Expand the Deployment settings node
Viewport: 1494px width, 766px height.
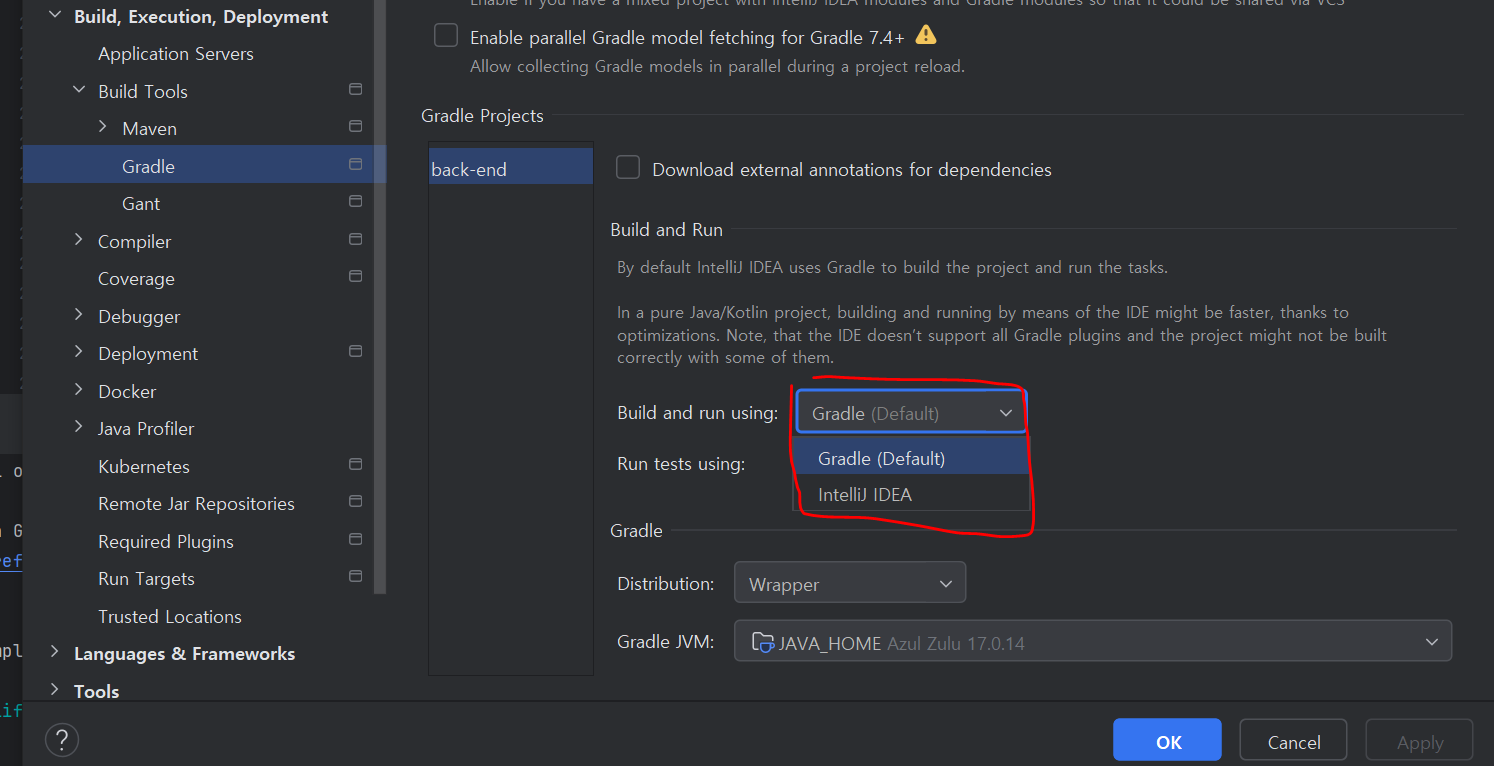point(79,352)
